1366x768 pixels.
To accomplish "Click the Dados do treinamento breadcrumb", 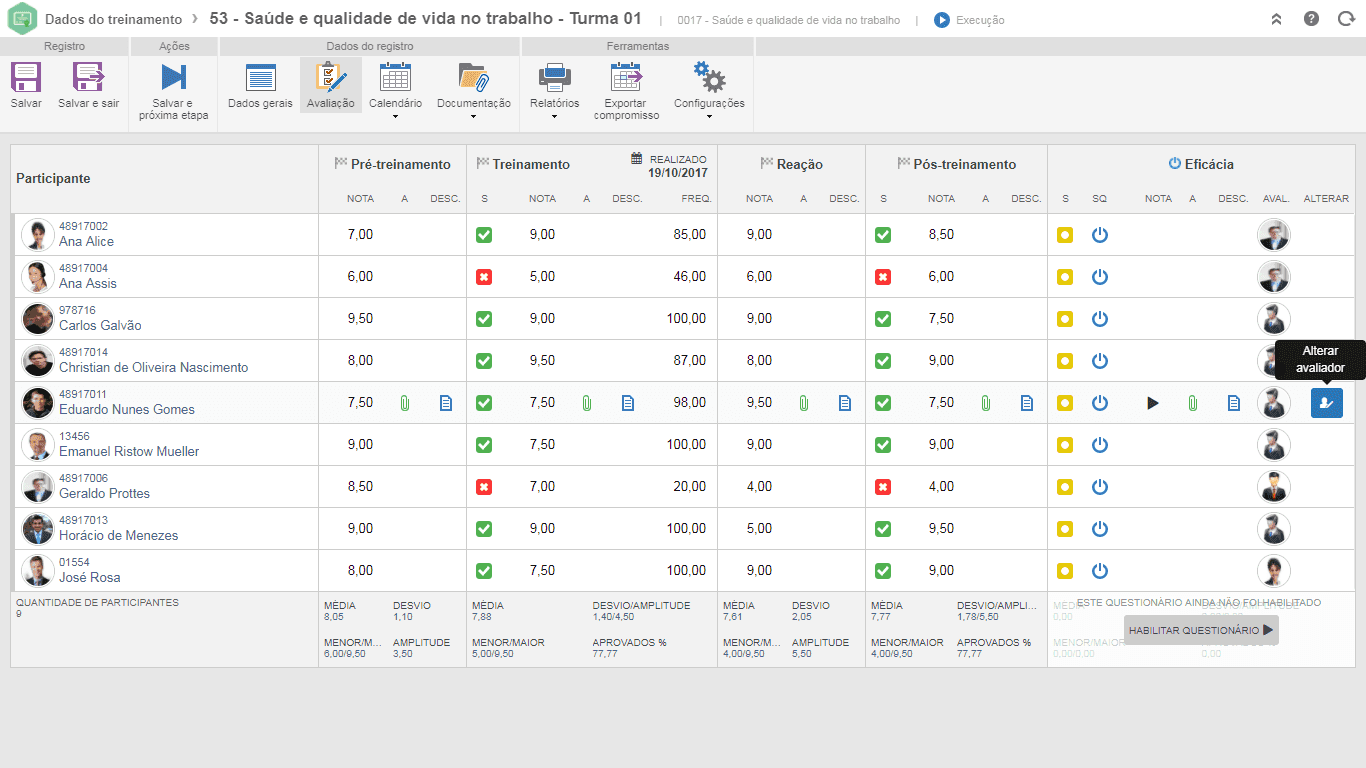I will [x=114, y=19].
